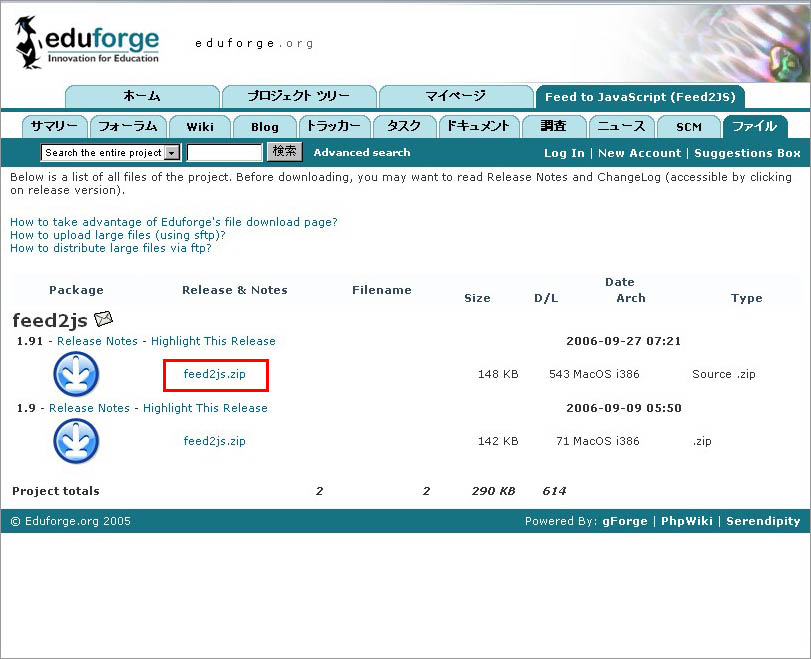Open 'How to upload large files (using sftp)?' link
Image resolution: width=811 pixels, height=659 pixels.
tap(118, 235)
